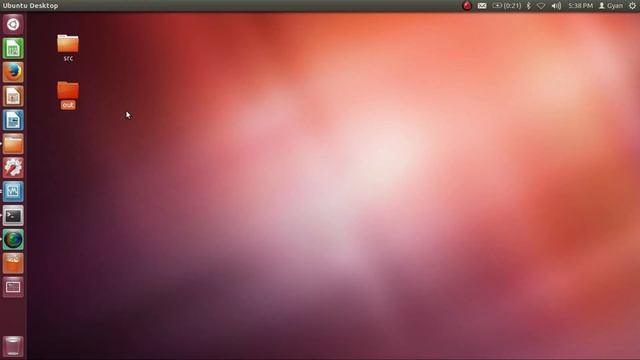Launch LibreOffice Writer from the launcher

tap(13, 120)
